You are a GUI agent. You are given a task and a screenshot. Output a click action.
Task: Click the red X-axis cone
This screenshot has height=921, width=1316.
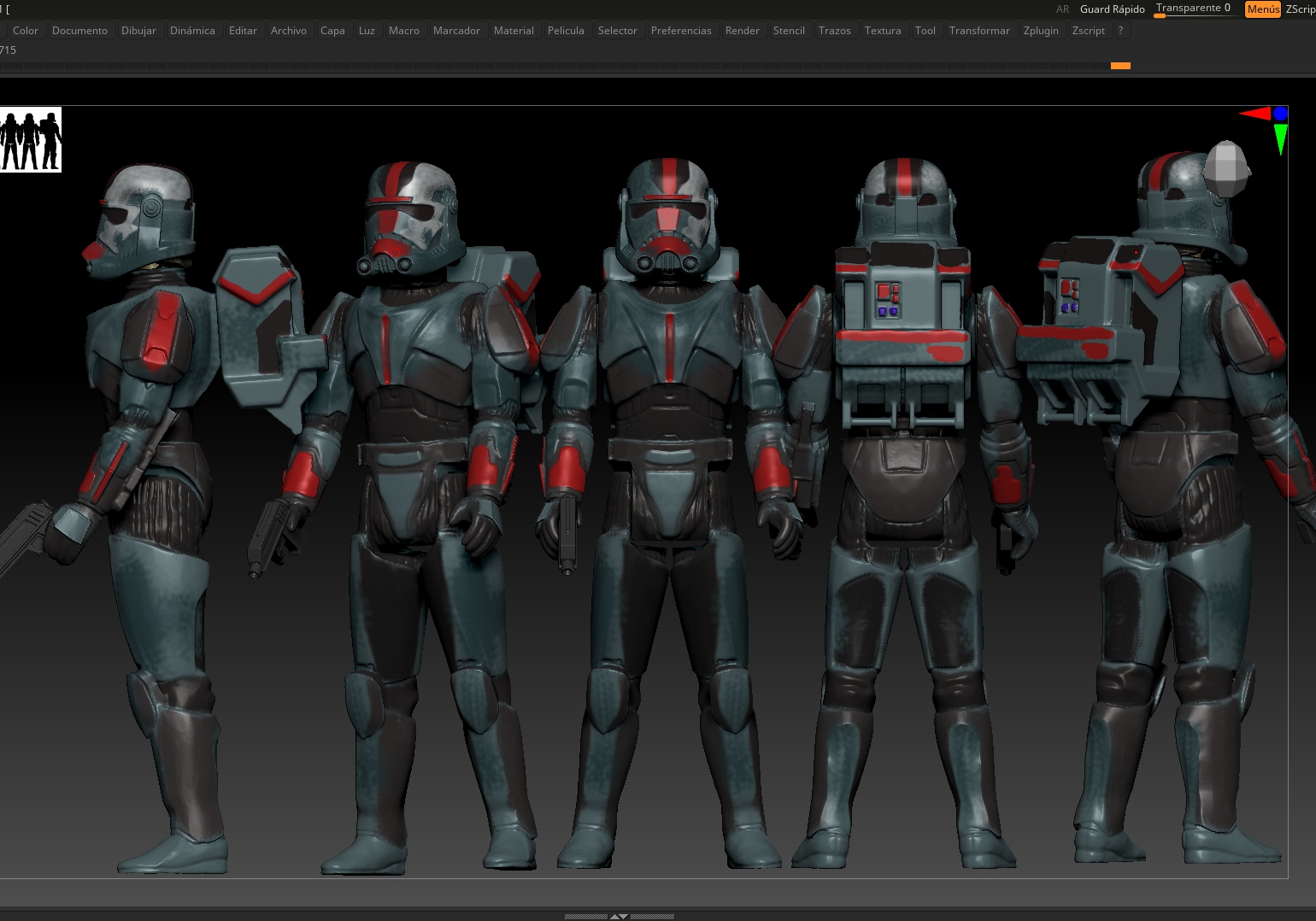click(x=1254, y=114)
